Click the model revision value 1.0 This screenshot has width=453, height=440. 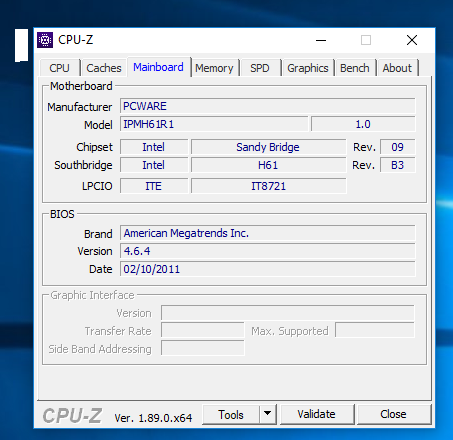pyautogui.click(x=363, y=124)
